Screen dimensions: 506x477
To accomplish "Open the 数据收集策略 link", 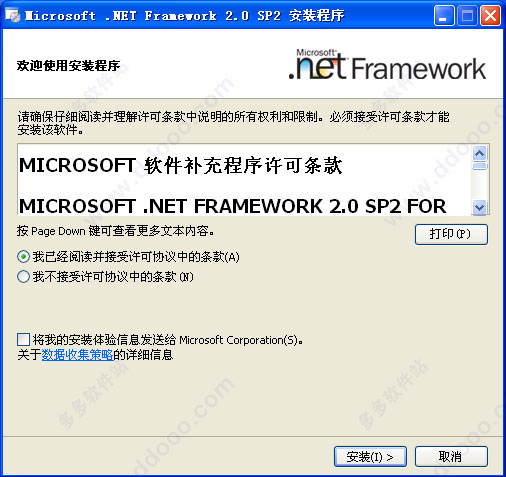I will coord(77,355).
